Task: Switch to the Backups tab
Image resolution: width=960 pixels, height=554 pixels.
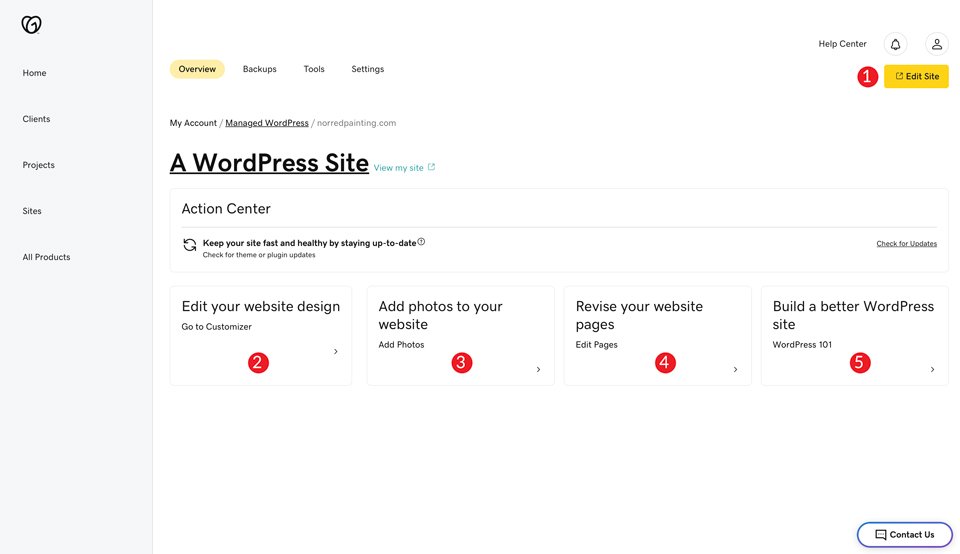Action: [260, 69]
